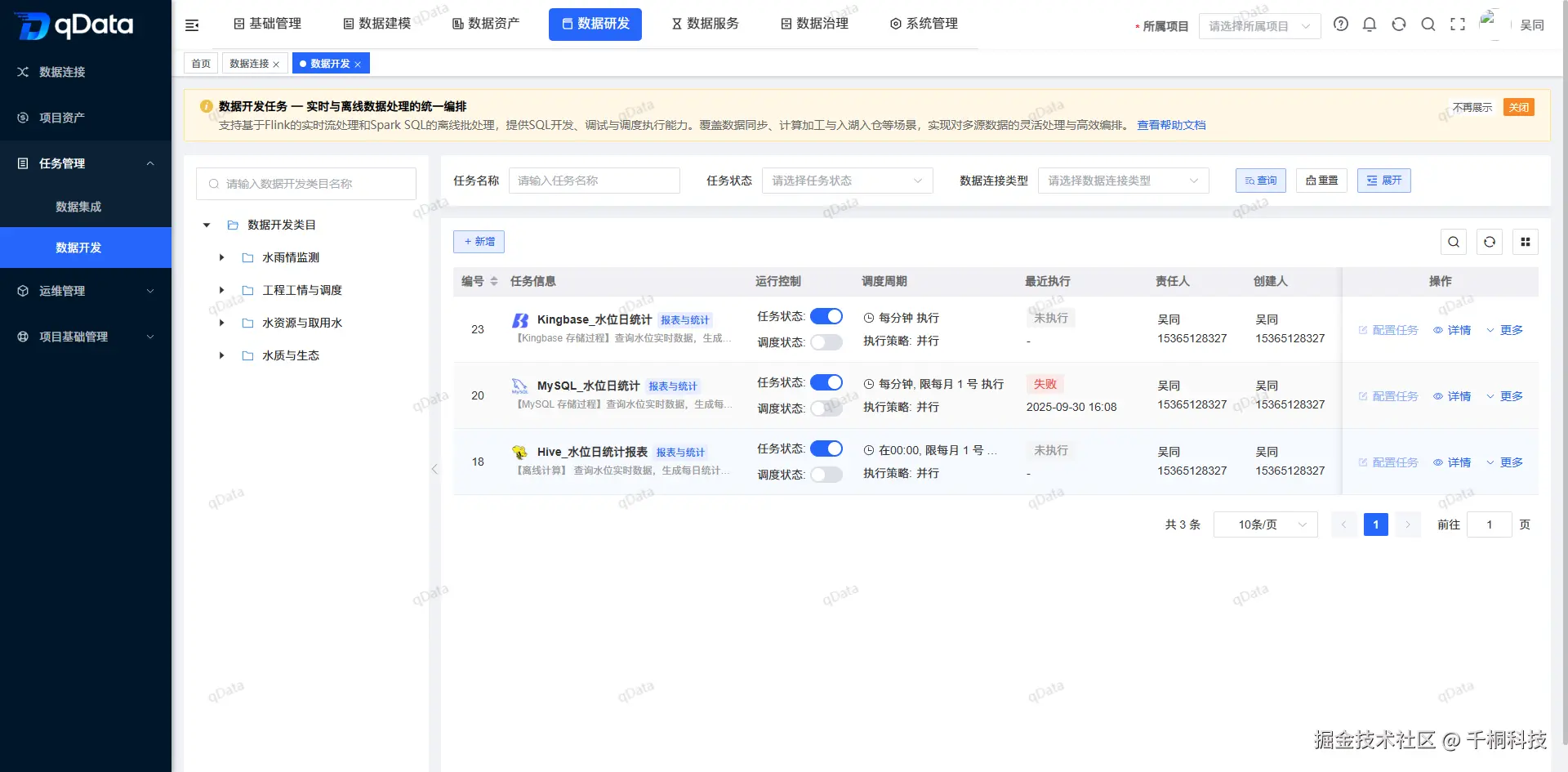Open the 任务状态 dropdown selector

click(x=847, y=181)
